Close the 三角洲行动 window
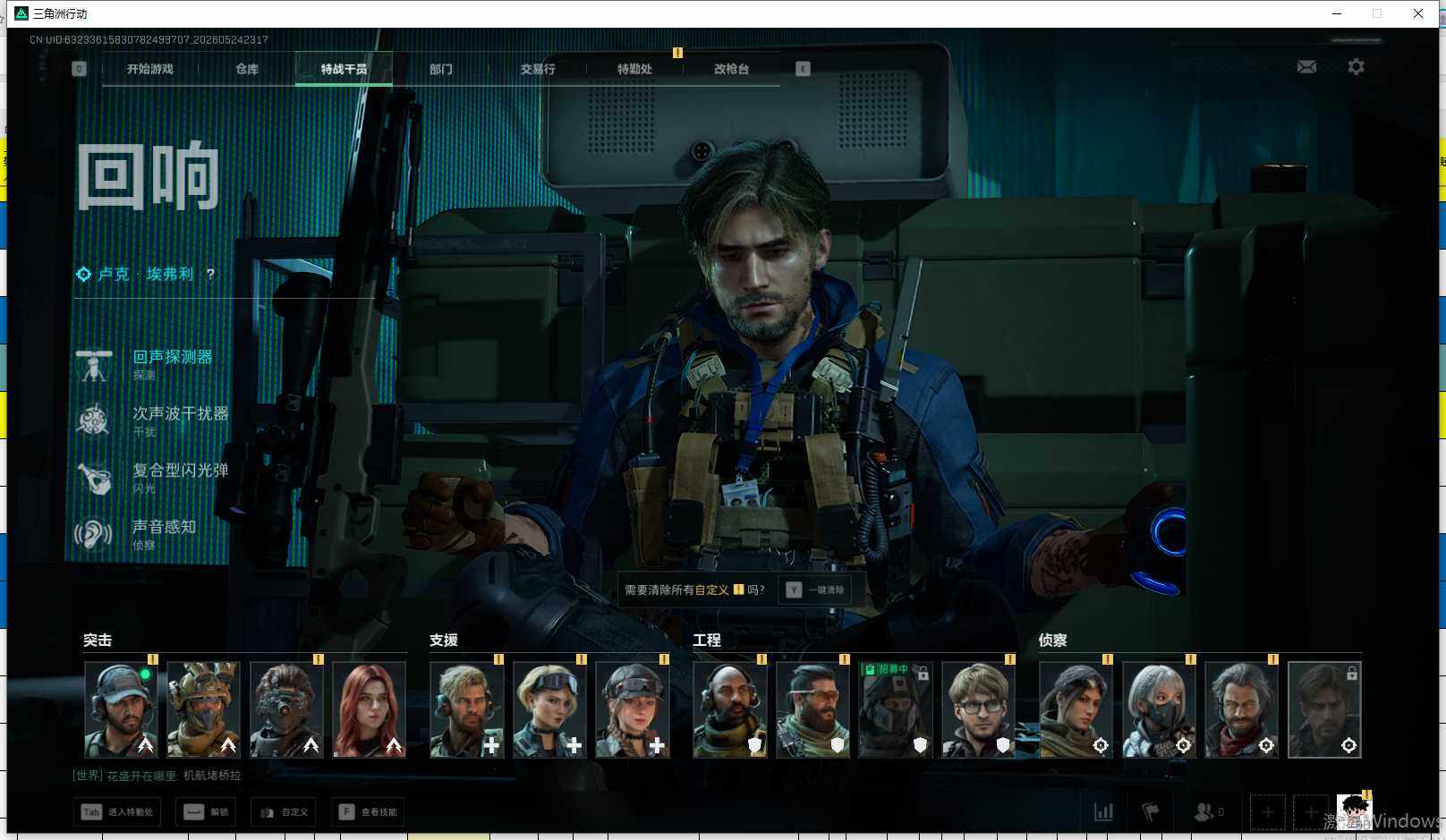This screenshot has height=840, width=1446. 1418,13
